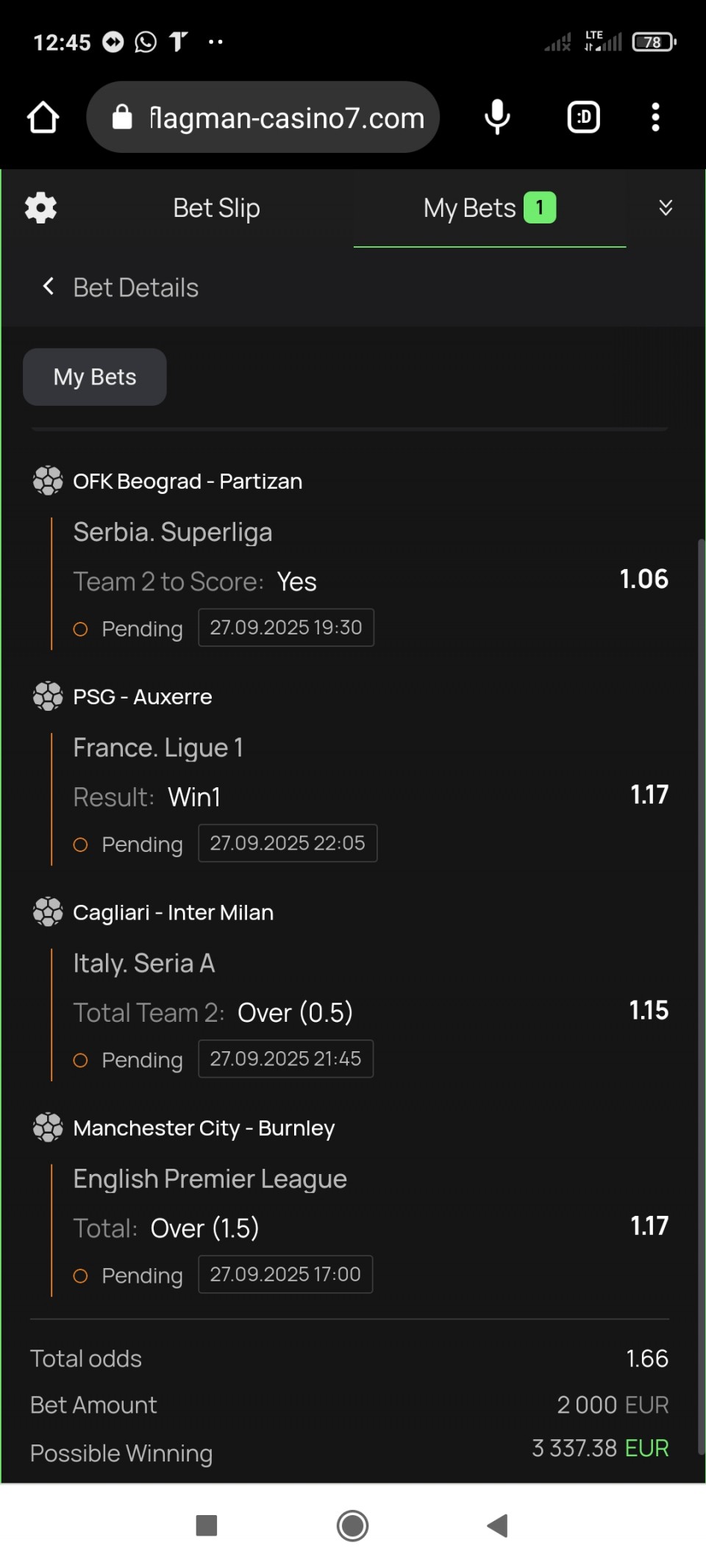The image size is (706, 1568).
Task: Go back from Bet Details
Action: (x=49, y=287)
